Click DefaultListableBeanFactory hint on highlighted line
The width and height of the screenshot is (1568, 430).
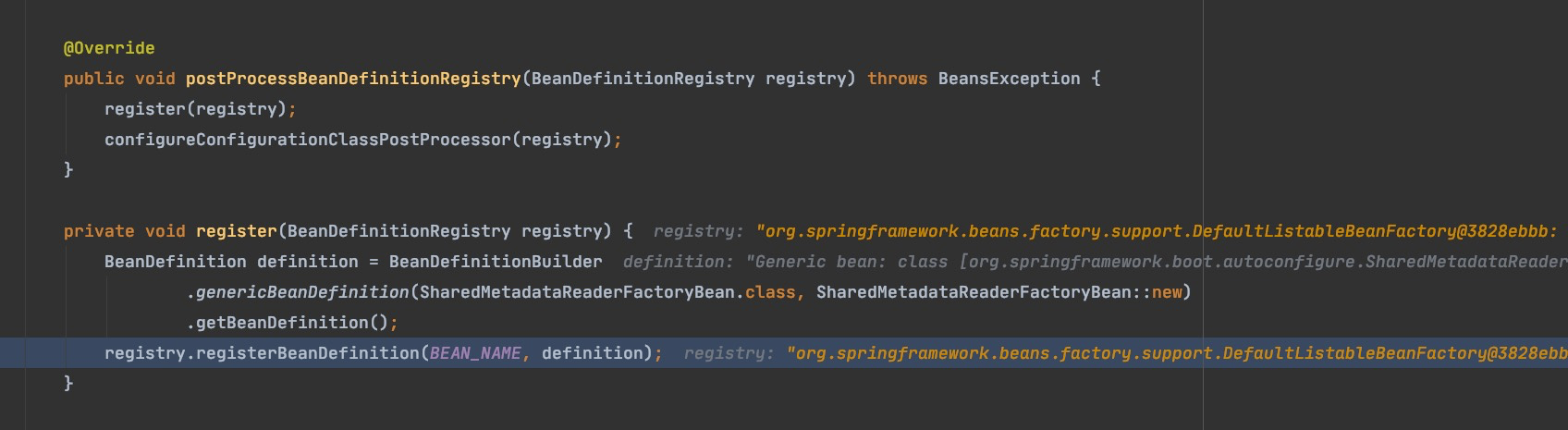coord(1354,353)
